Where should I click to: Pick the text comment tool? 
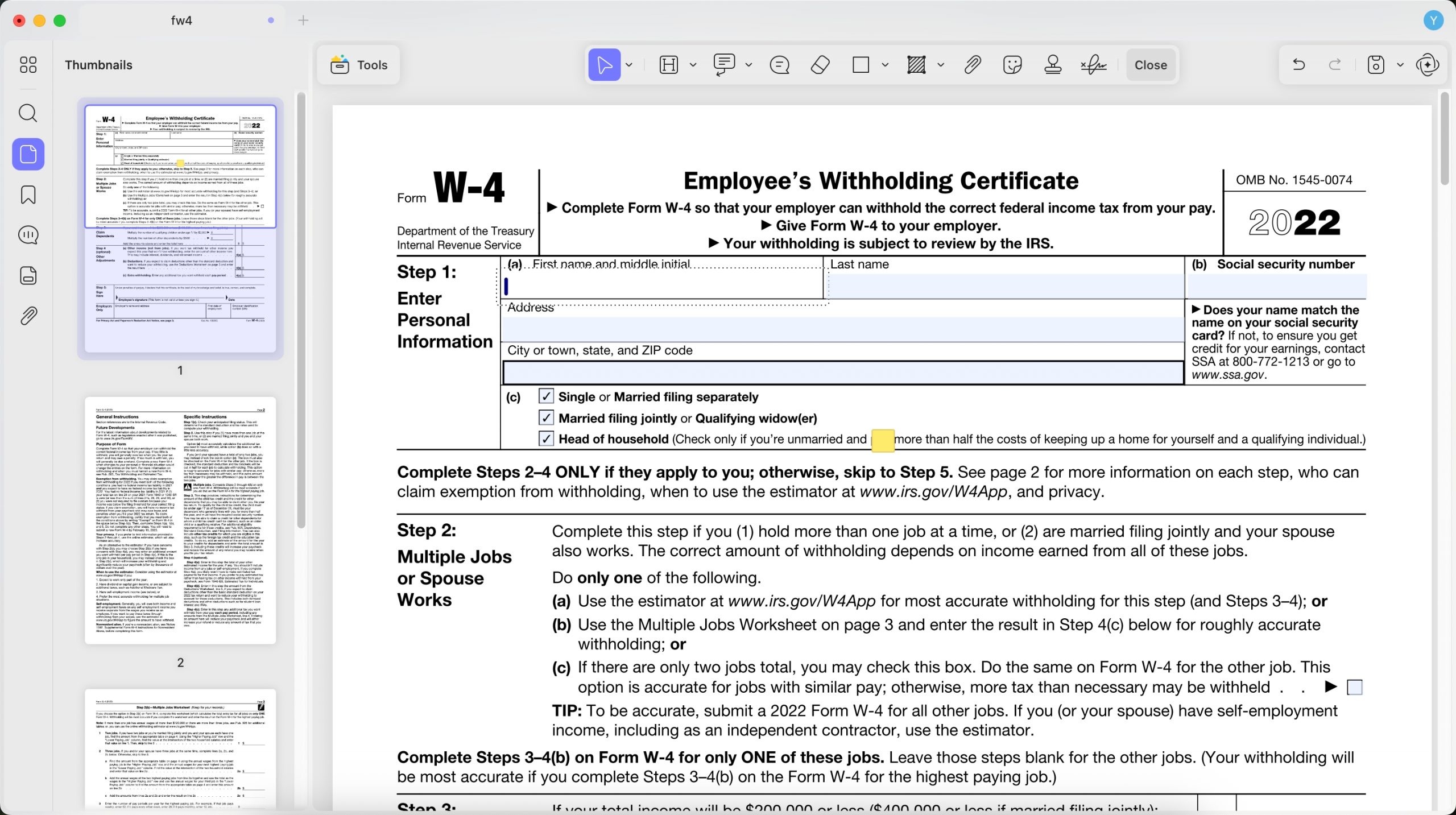(724, 65)
